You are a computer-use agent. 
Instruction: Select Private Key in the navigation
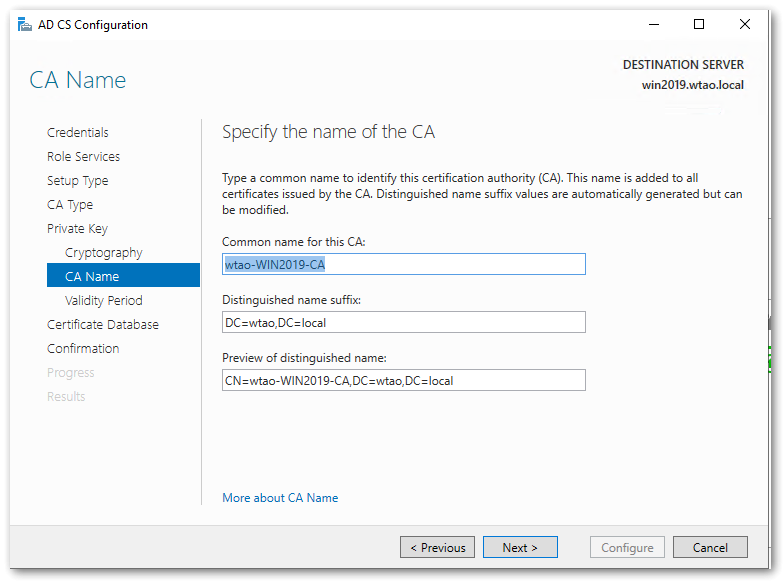[x=77, y=229]
